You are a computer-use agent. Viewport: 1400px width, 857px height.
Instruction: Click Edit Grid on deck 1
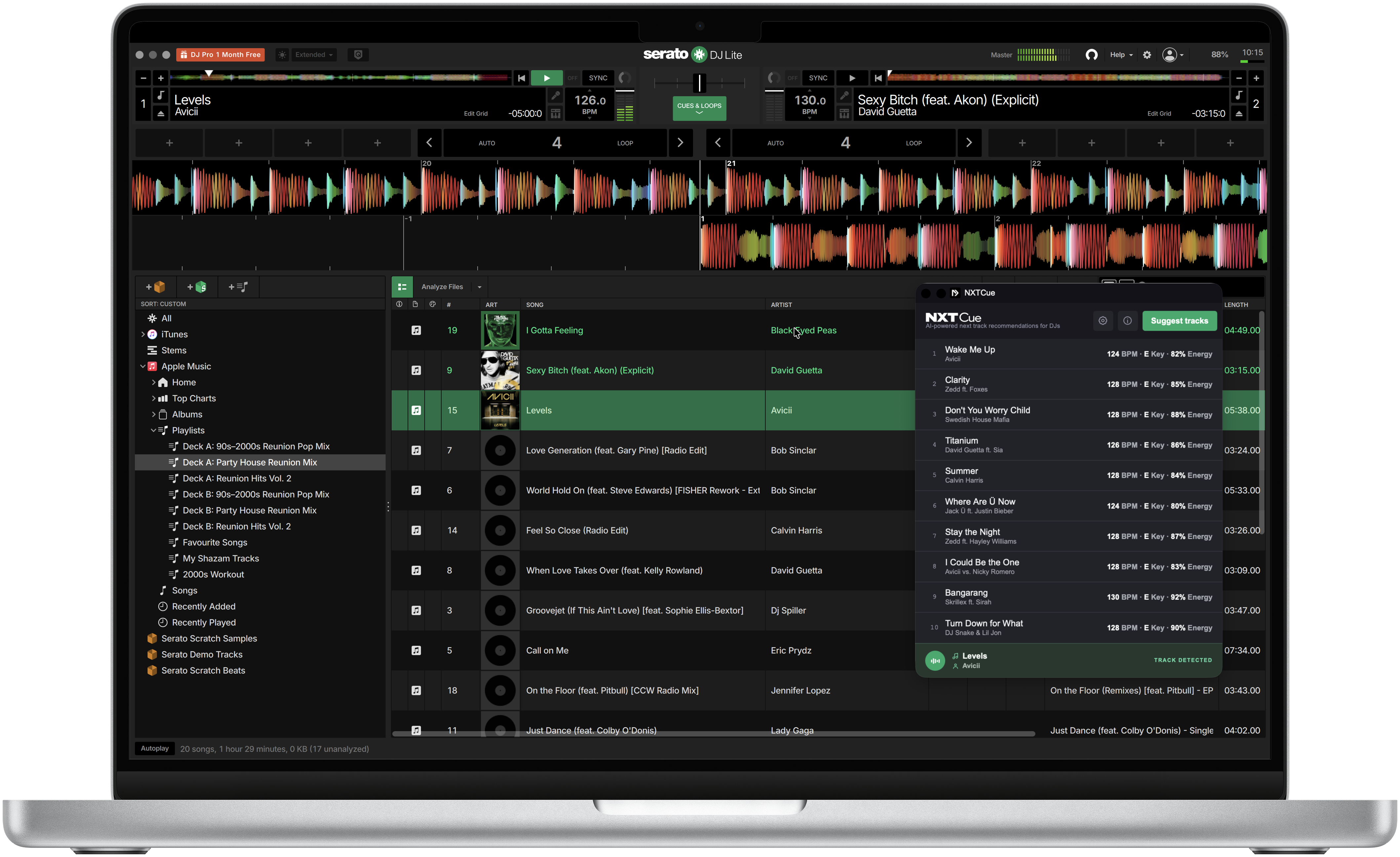(476, 114)
